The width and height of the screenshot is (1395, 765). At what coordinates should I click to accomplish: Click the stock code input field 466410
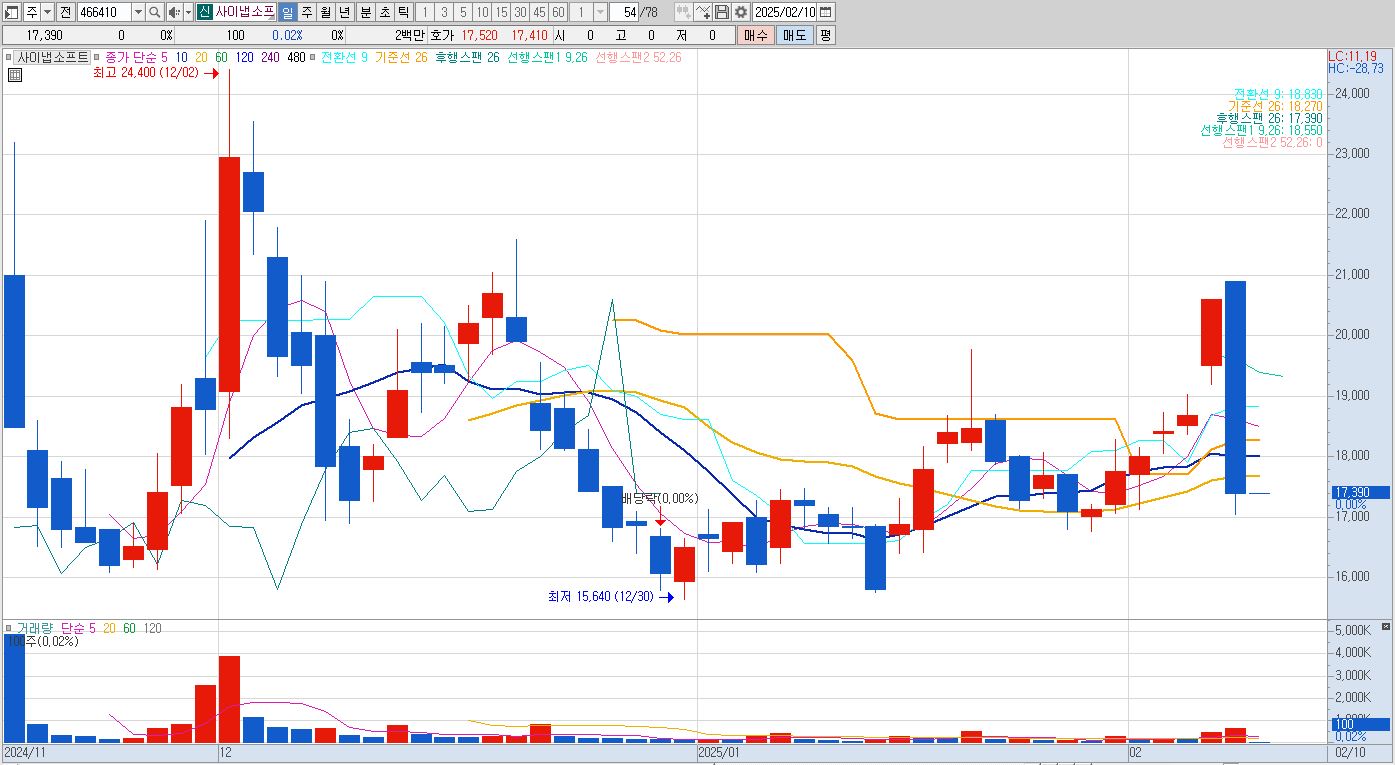(x=104, y=12)
